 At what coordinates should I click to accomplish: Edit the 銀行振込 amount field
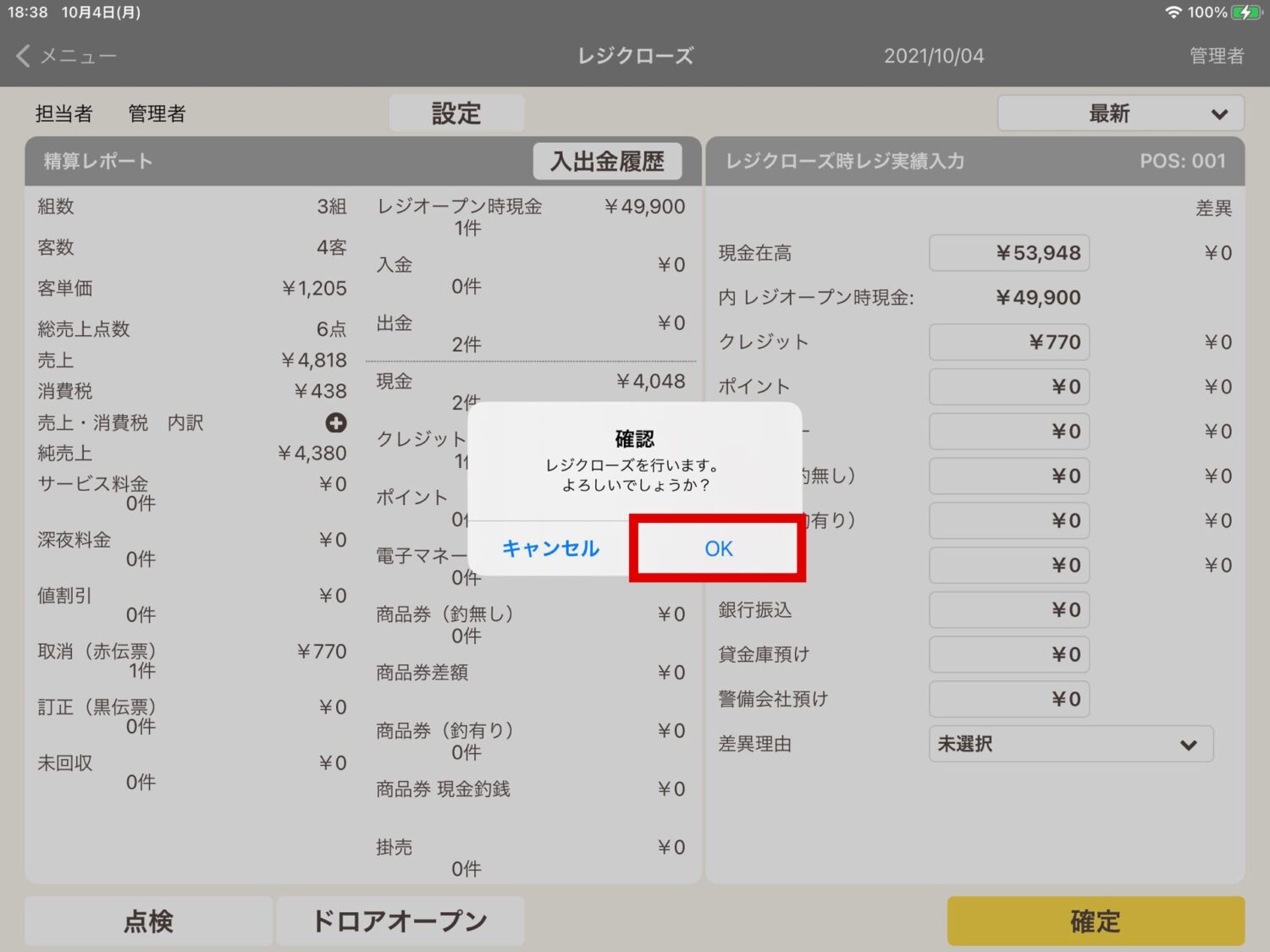pos(1009,610)
